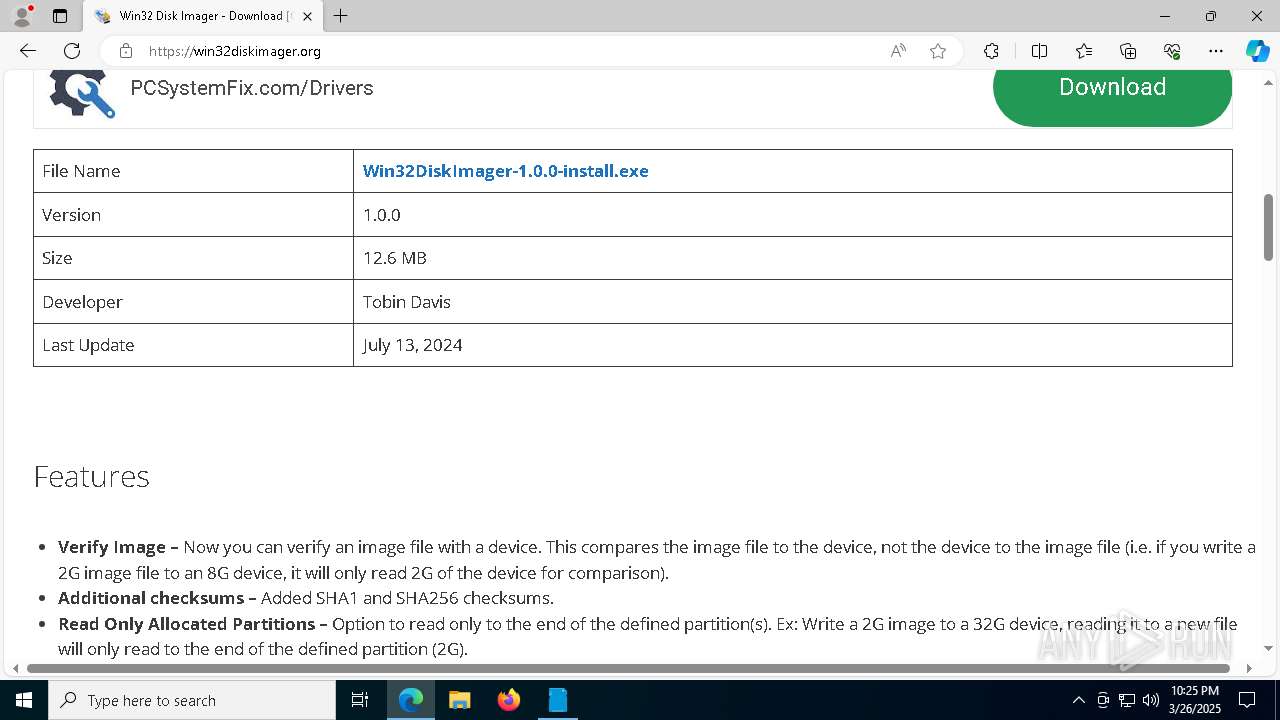This screenshot has height=720, width=1280.
Task: Select size value '12.6 MB'
Action: click(x=394, y=258)
